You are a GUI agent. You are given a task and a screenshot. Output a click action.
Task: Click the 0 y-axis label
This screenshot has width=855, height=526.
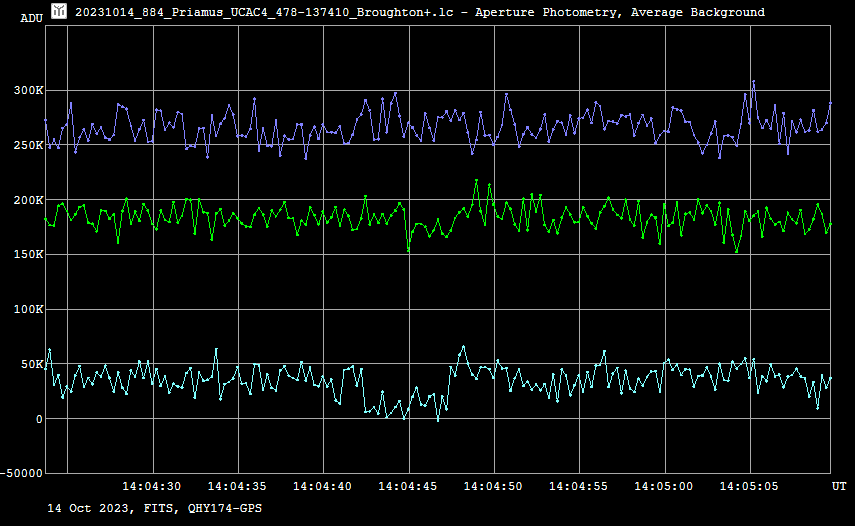pos(39,419)
